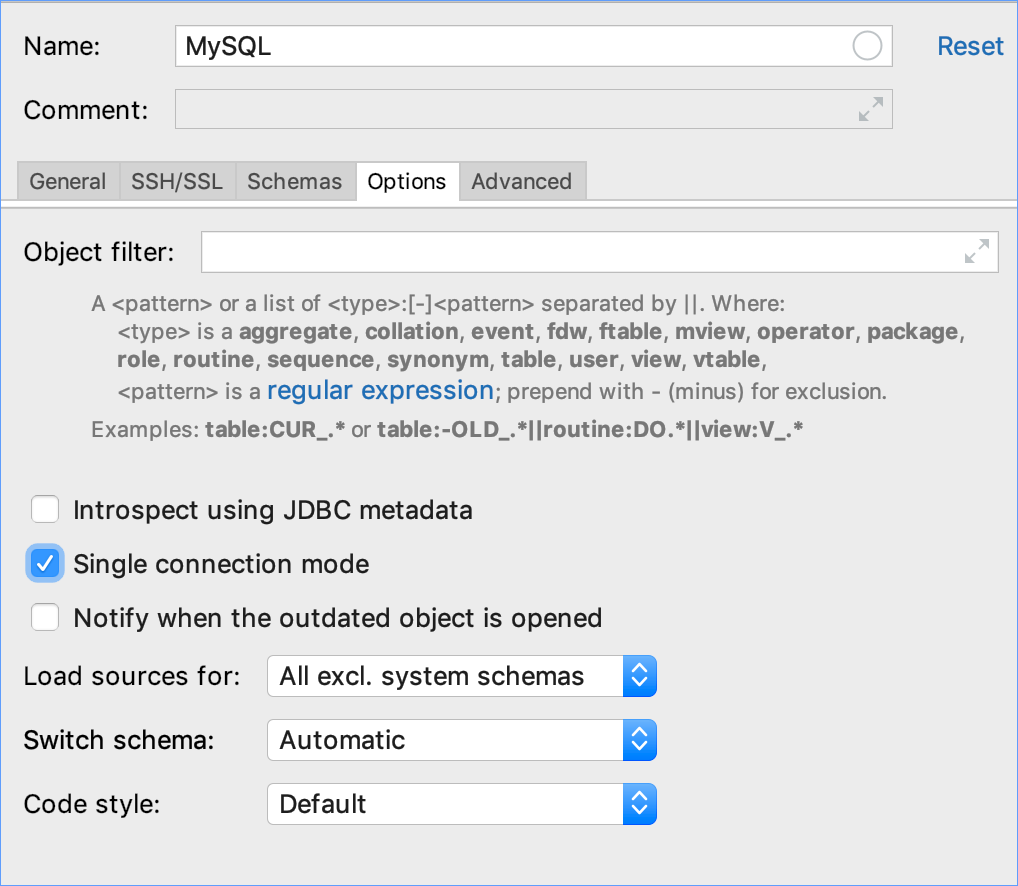1018x886 pixels.
Task: Enable Notify when the outdated object is opened
Action: (x=45, y=617)
